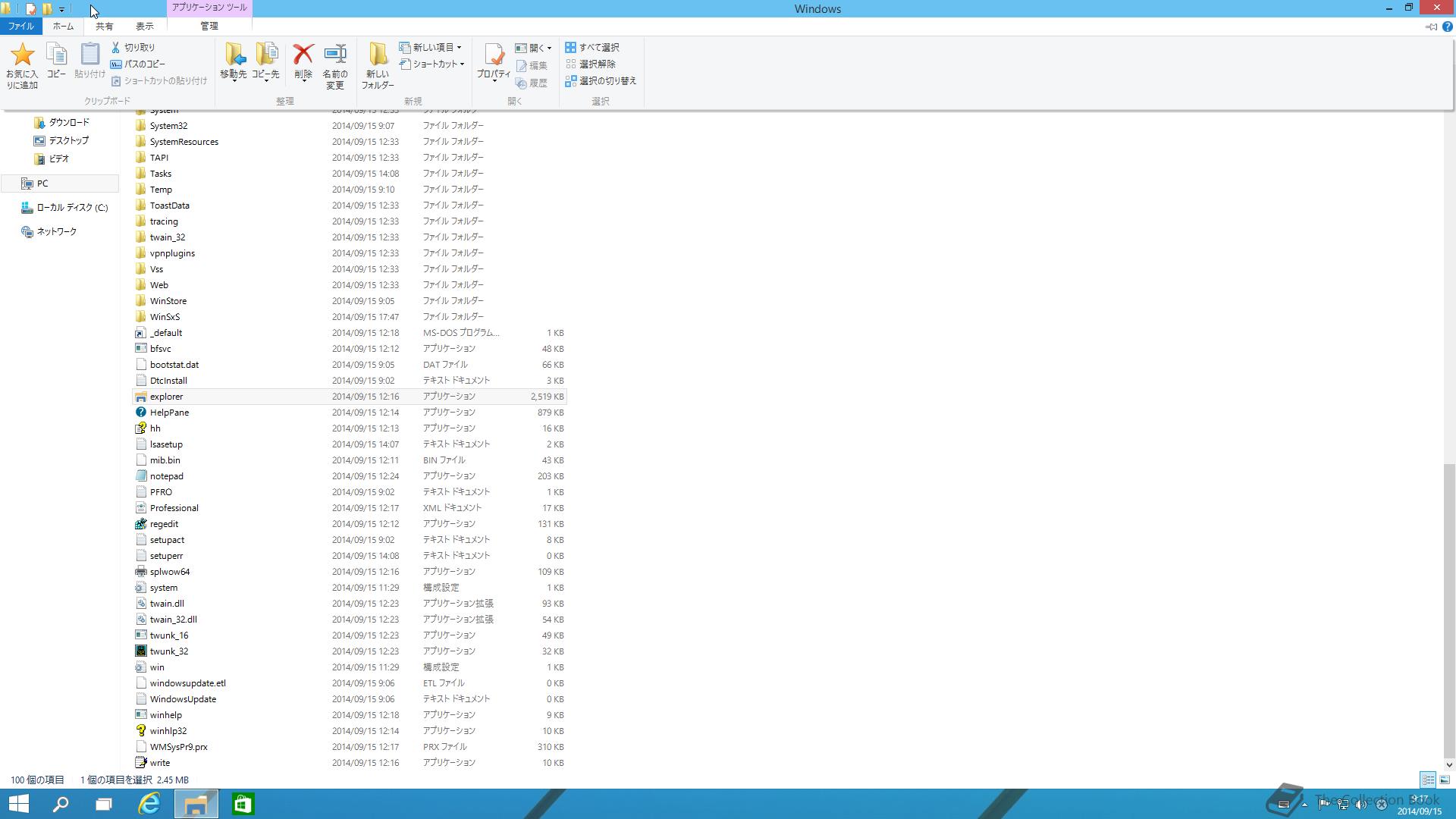Expand the New item (新しい項目) dropdown
Viewport: 1456px width, 819px height.
(431, 47)
